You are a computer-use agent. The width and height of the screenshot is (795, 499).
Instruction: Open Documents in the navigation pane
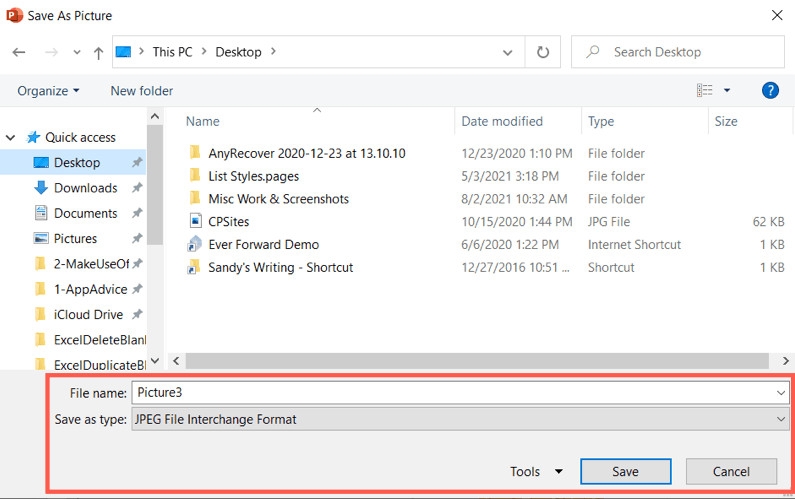[85, 213]
